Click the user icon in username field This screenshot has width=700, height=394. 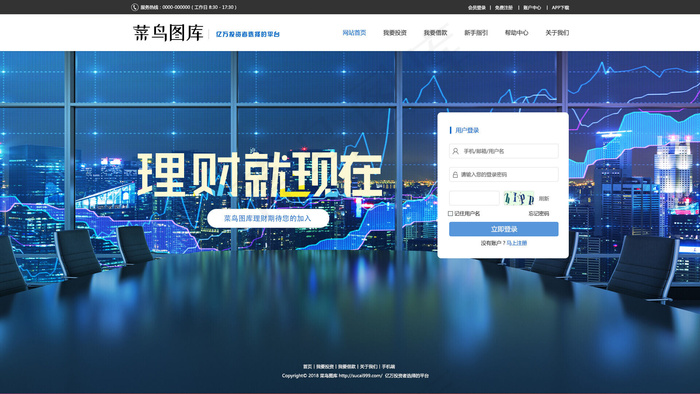tap(455, 151)
